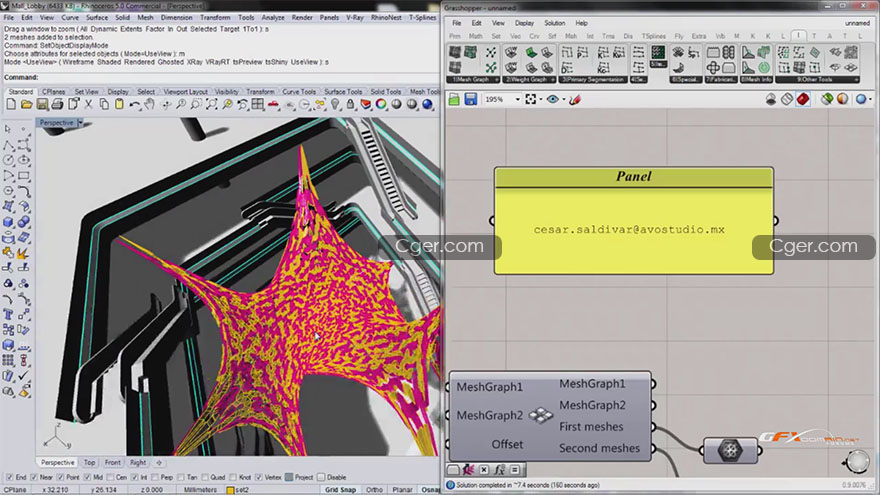Click the Undo arrow icon in Rhino
Image resolution: width=880 pixels, height=495 pixels.
click(134, 104)
